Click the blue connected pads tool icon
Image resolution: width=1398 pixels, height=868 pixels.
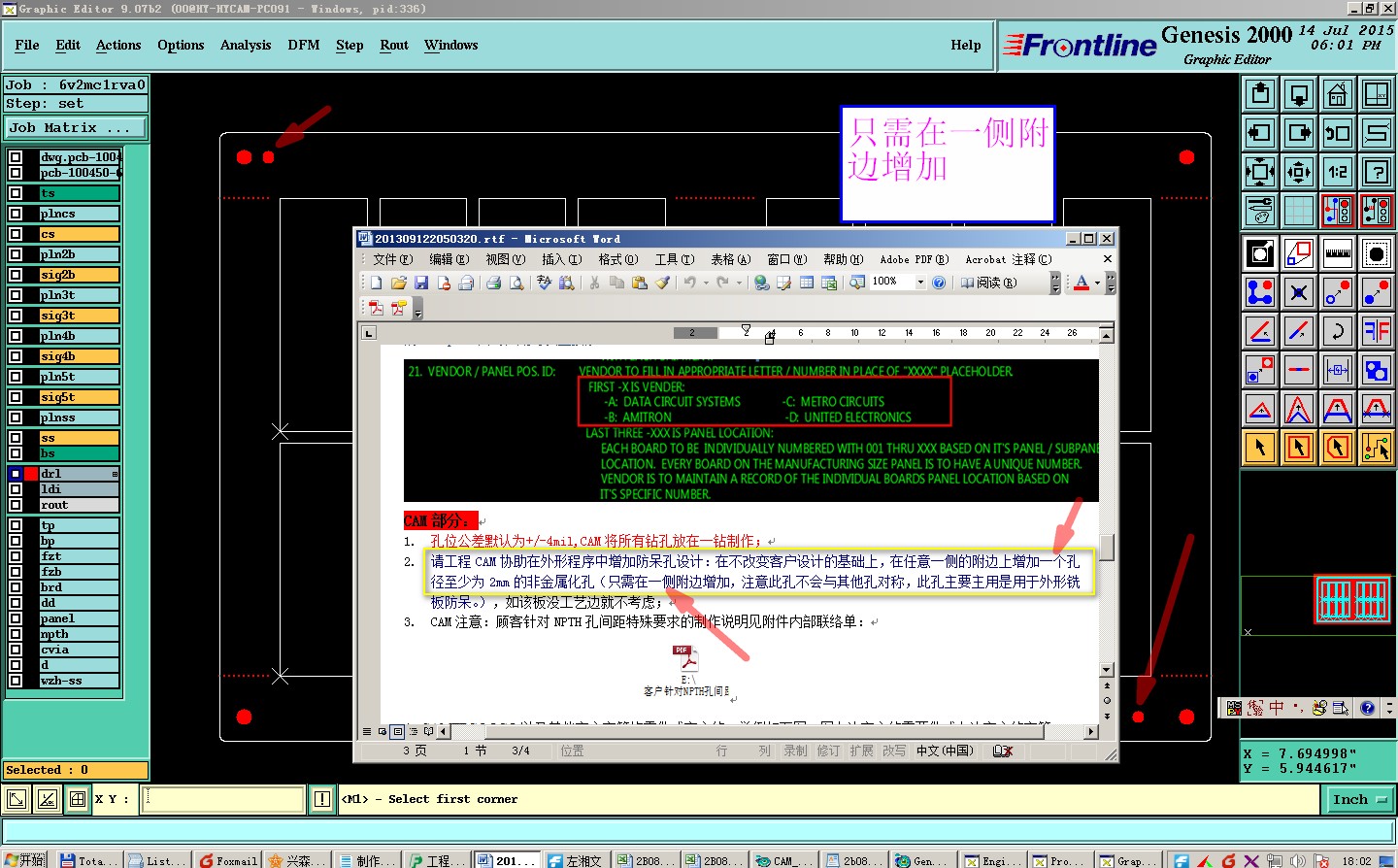[x=1260, y=292]
